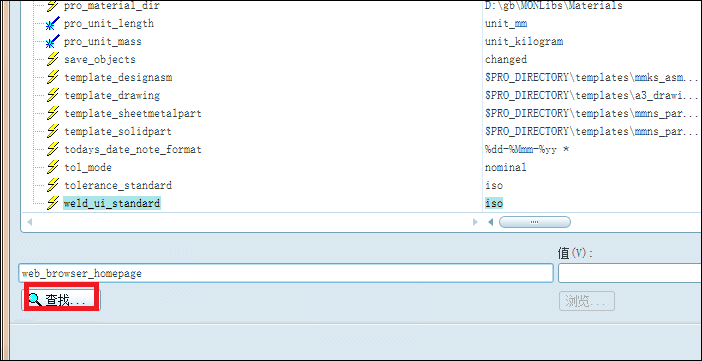Click the option name field with web_browser_homepage
This screenshot has height=361, width=702.
(x=286, y=273)
